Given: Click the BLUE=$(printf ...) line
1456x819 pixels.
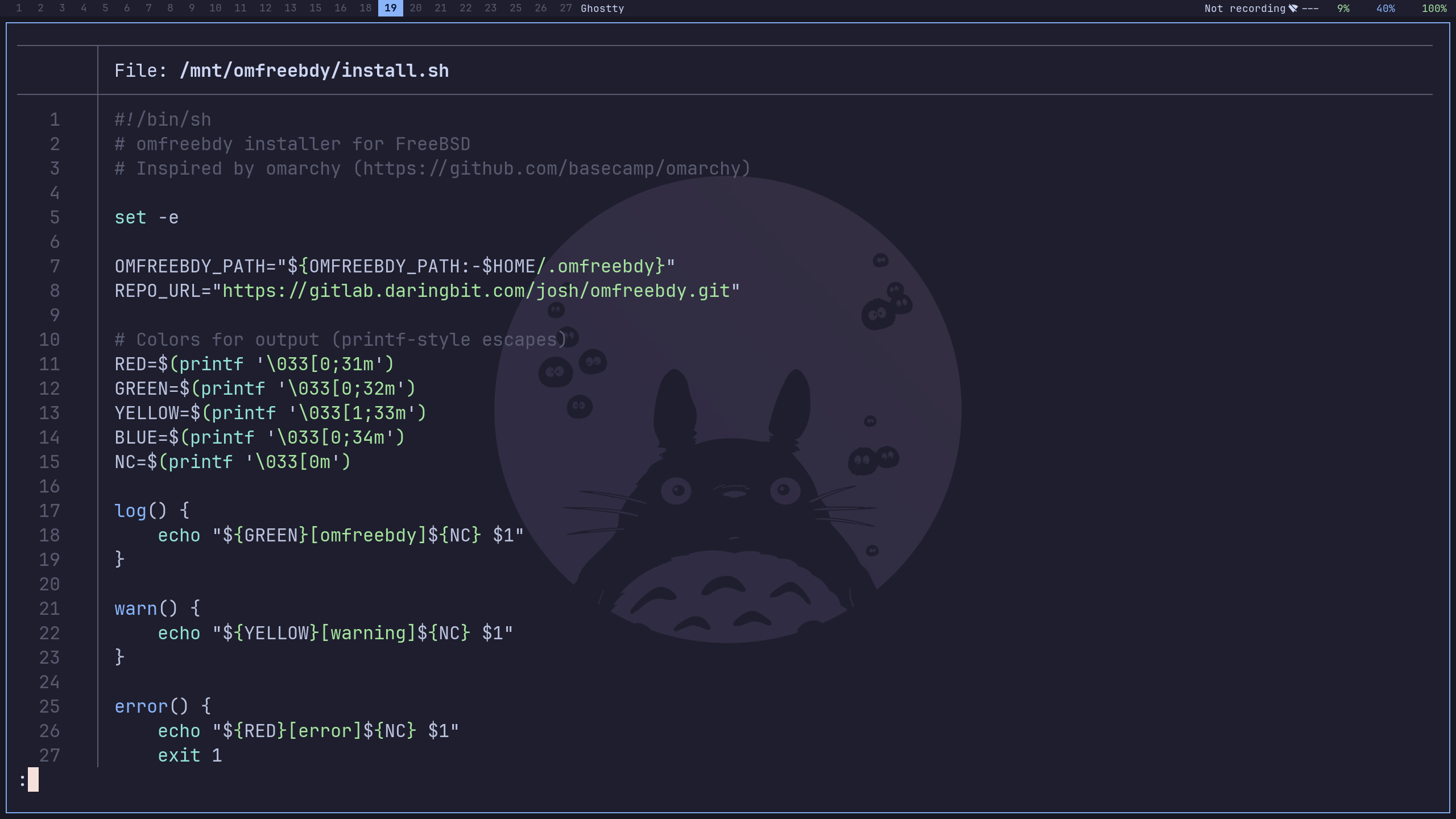Looking at the screenshot, I should coord(259,437).
